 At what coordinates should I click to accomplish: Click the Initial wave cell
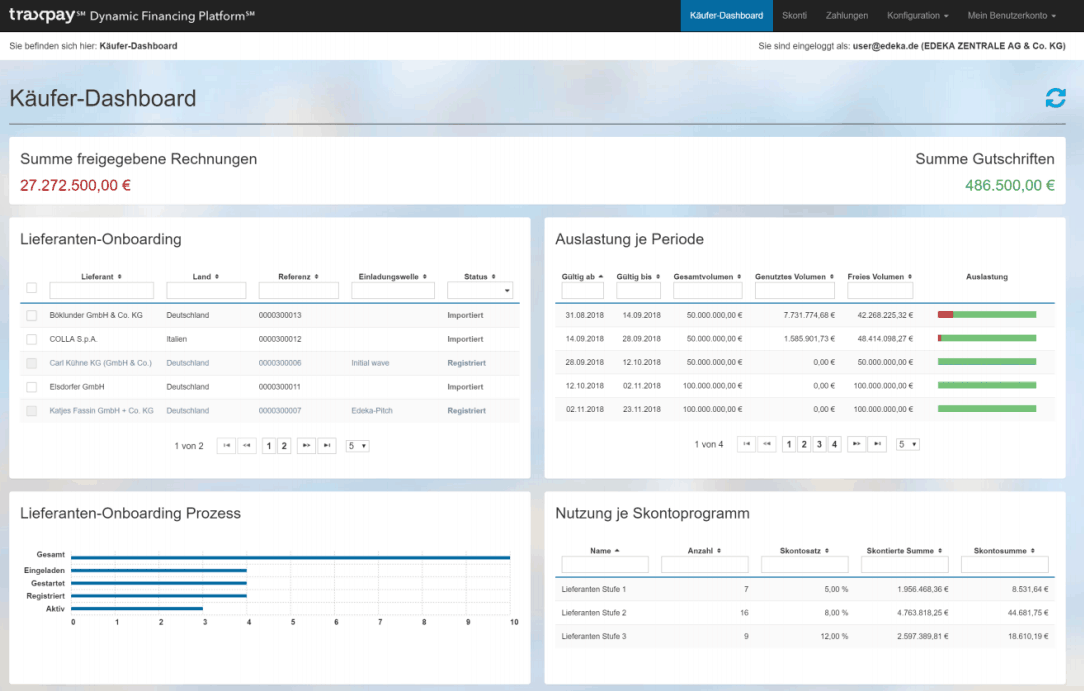[x=371, y=363]
